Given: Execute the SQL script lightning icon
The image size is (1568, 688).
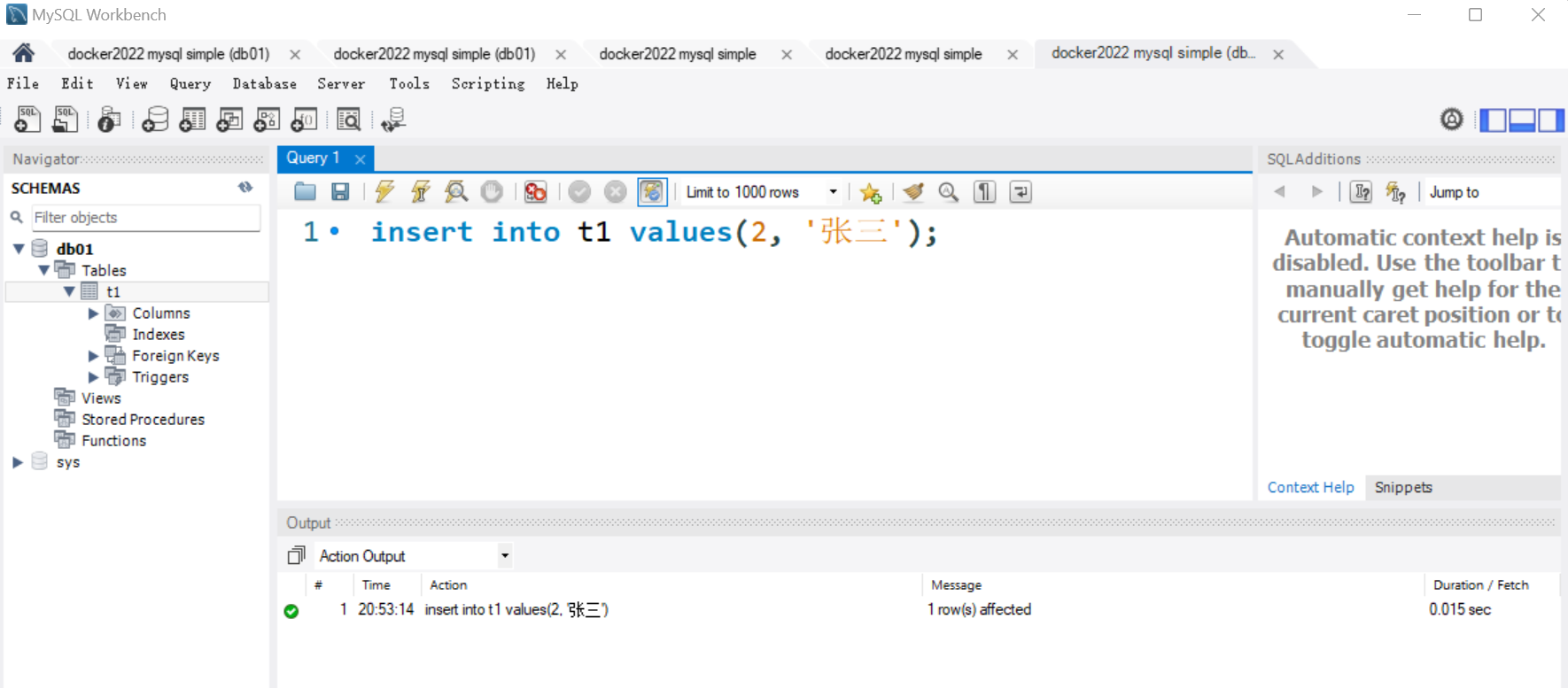Looking at the screenshot, I should tap(384, 191).
